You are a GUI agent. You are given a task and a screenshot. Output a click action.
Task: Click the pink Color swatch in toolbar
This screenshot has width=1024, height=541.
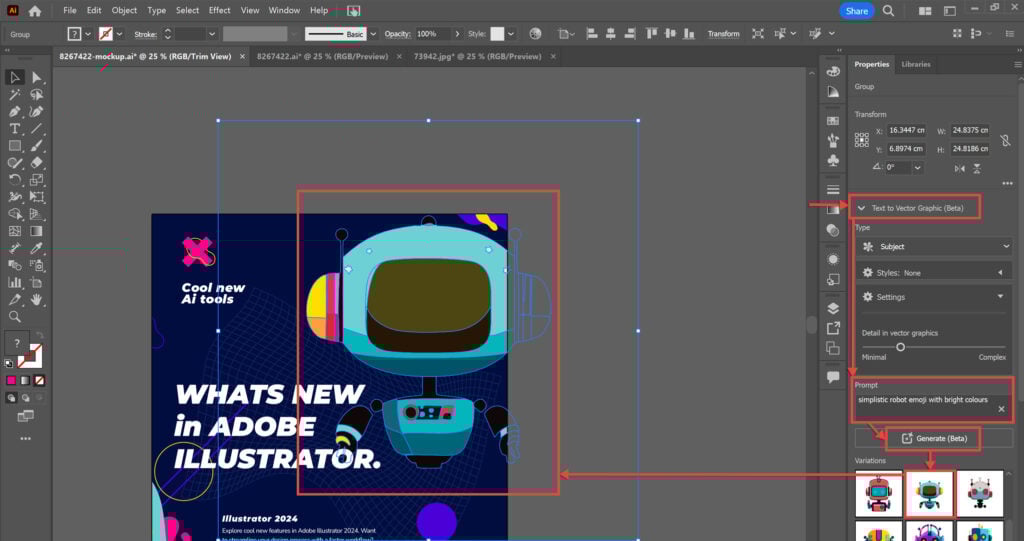click(x=11, y=380)
